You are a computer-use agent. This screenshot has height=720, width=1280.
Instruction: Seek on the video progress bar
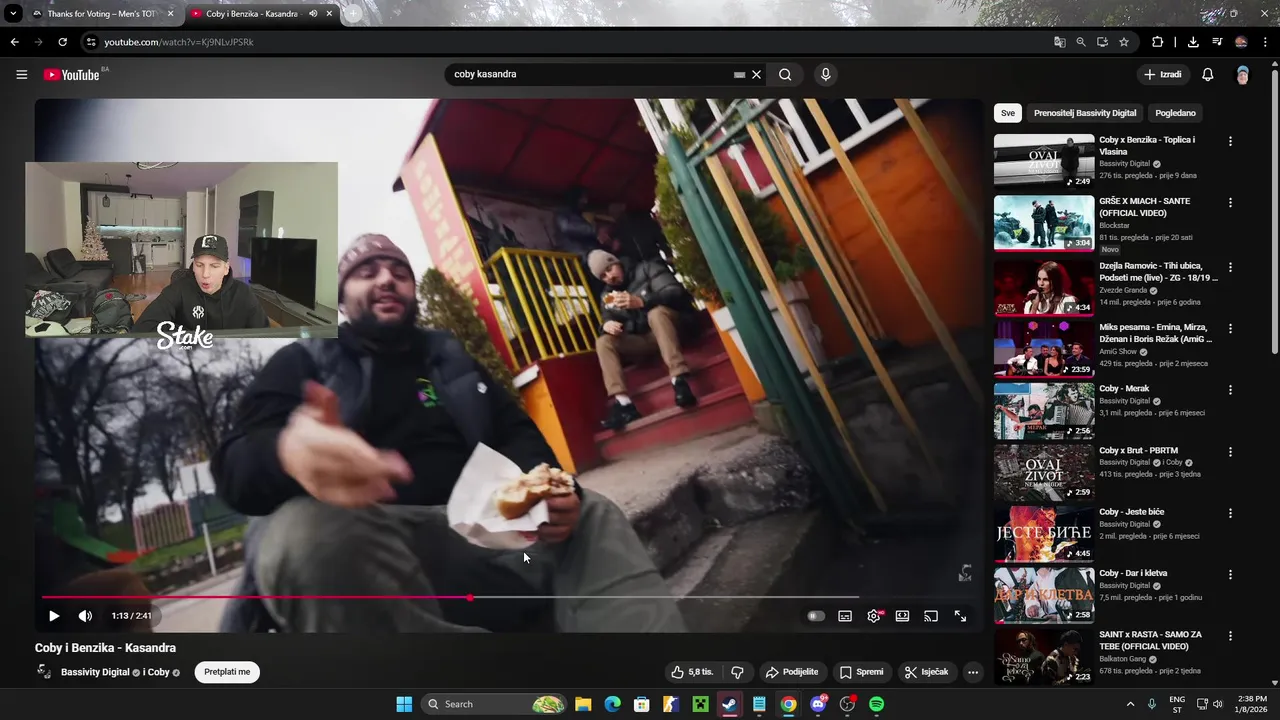[510, 598]
